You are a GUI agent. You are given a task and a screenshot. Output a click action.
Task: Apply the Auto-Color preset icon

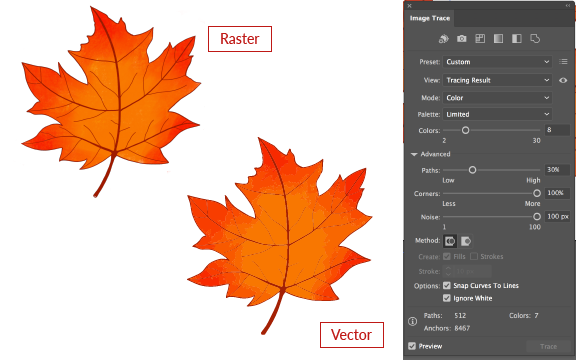pos(444,39)
